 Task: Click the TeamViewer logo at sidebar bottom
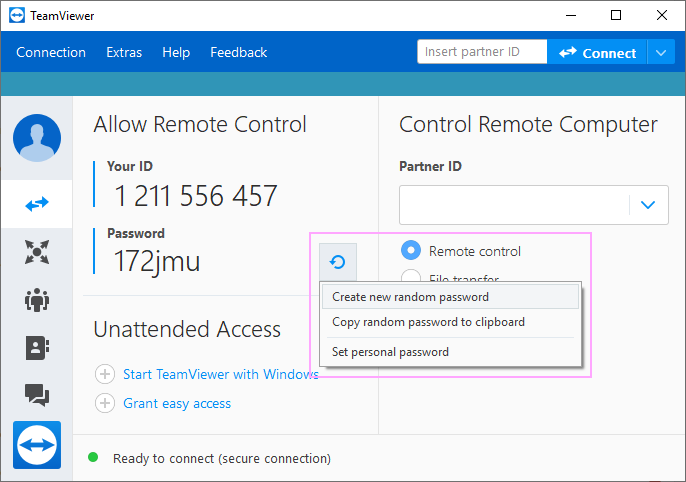tap(37, 445)
